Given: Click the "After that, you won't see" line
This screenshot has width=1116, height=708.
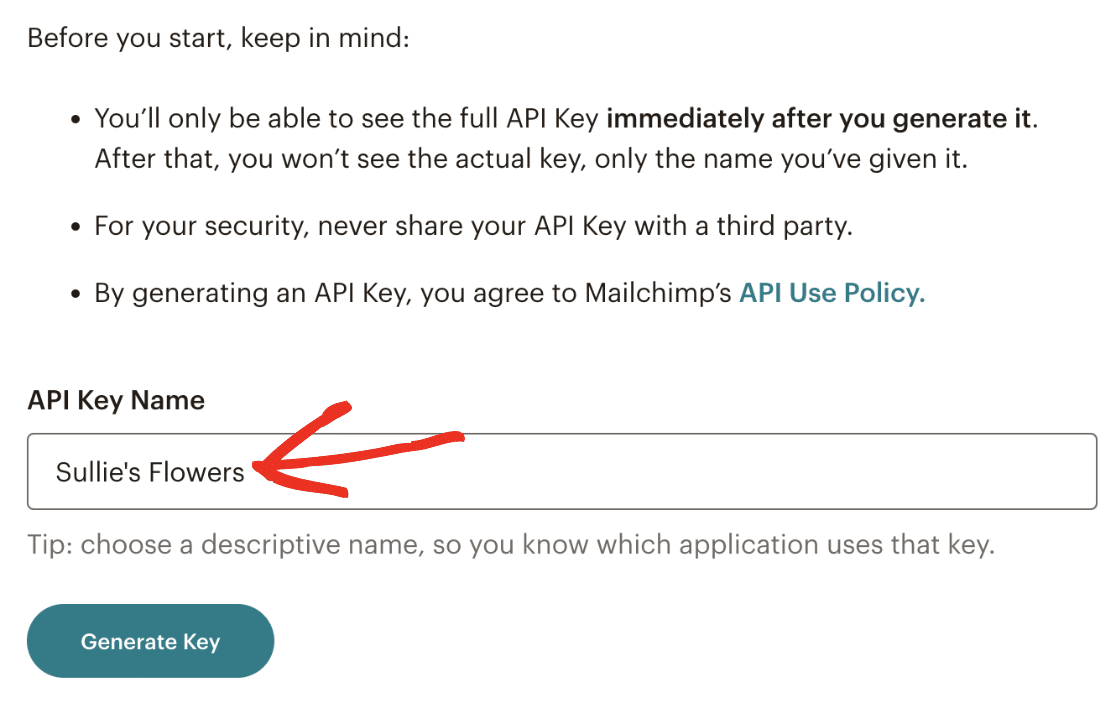Looking at the screenshot, I should pos(530,159).
